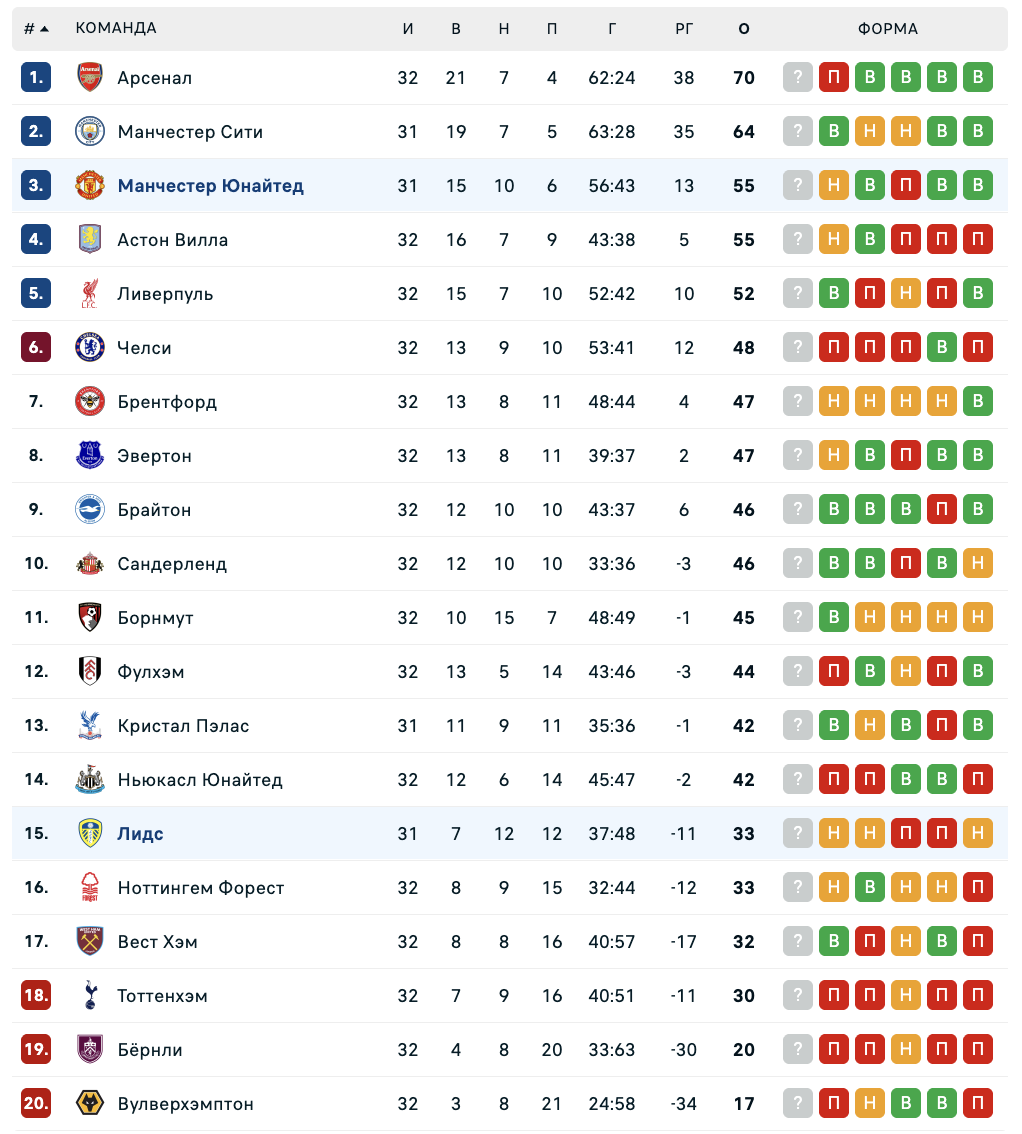The height and width of the screenshot is (1134, 1022).
Task: Click the Arsenal club crest
Action: pos(90,78)
